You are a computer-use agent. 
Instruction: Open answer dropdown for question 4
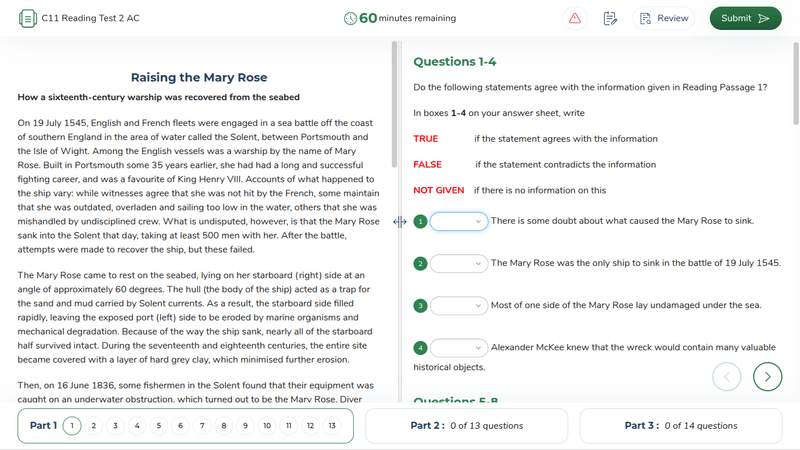click(x=459, y=348)
